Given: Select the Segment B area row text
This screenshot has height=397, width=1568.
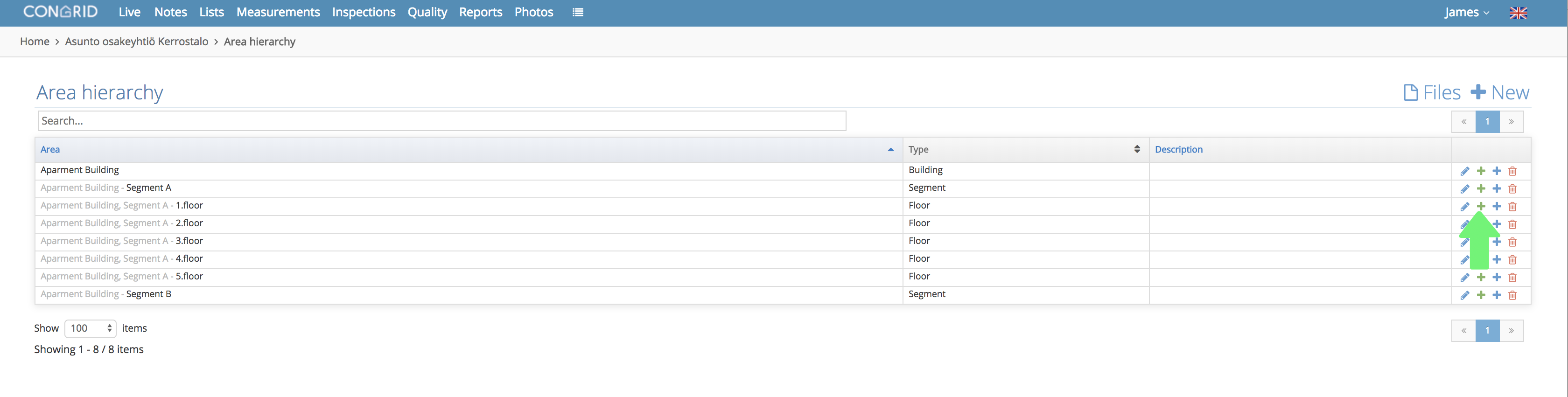Looking at the screenshot, I should [x=106, y=294].
